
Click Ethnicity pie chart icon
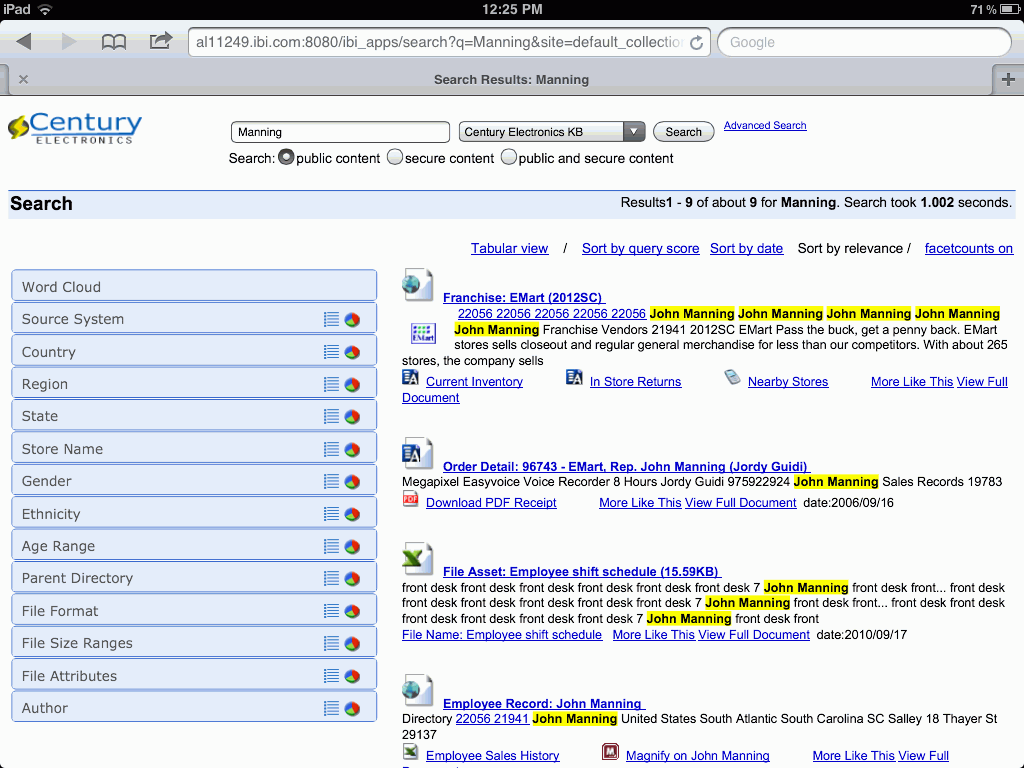(353, 514)
